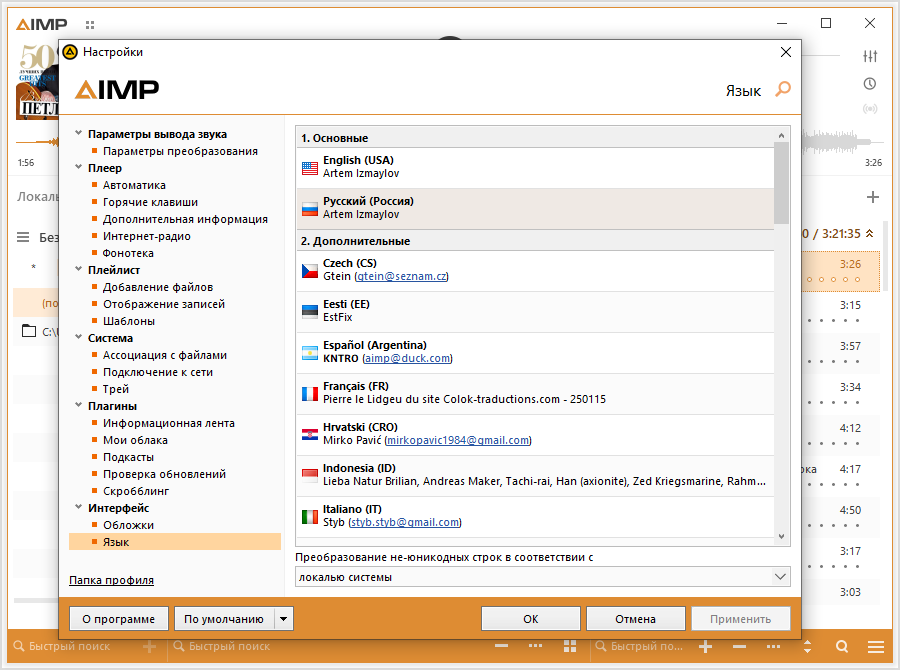Viewport: 900px width, 670px height.
Task: Open Дополнительная информация settings page
Action: pos(185,219)
